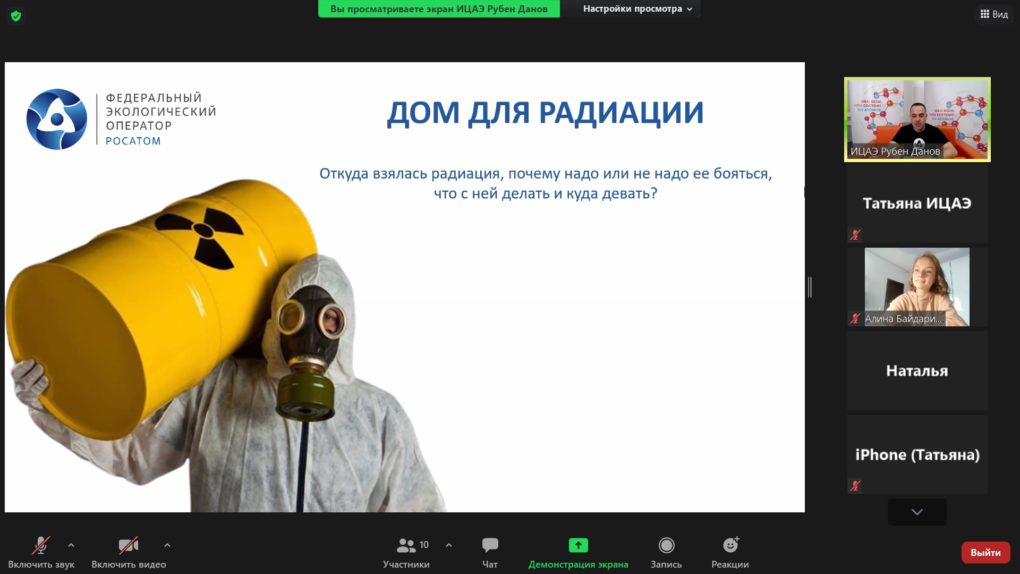Start Демонстрация экрана screen share

578,551
